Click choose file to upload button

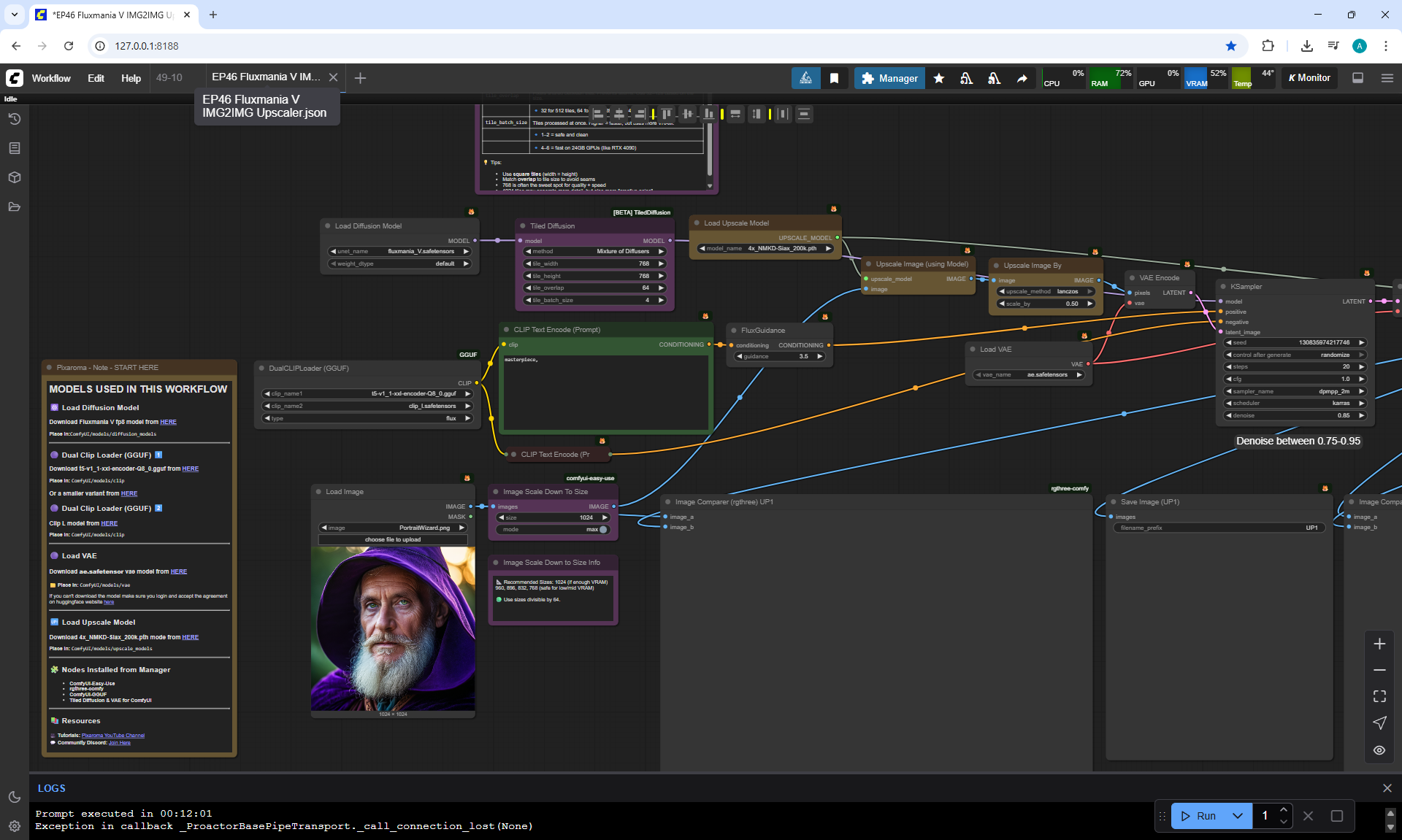pos(393,539)
